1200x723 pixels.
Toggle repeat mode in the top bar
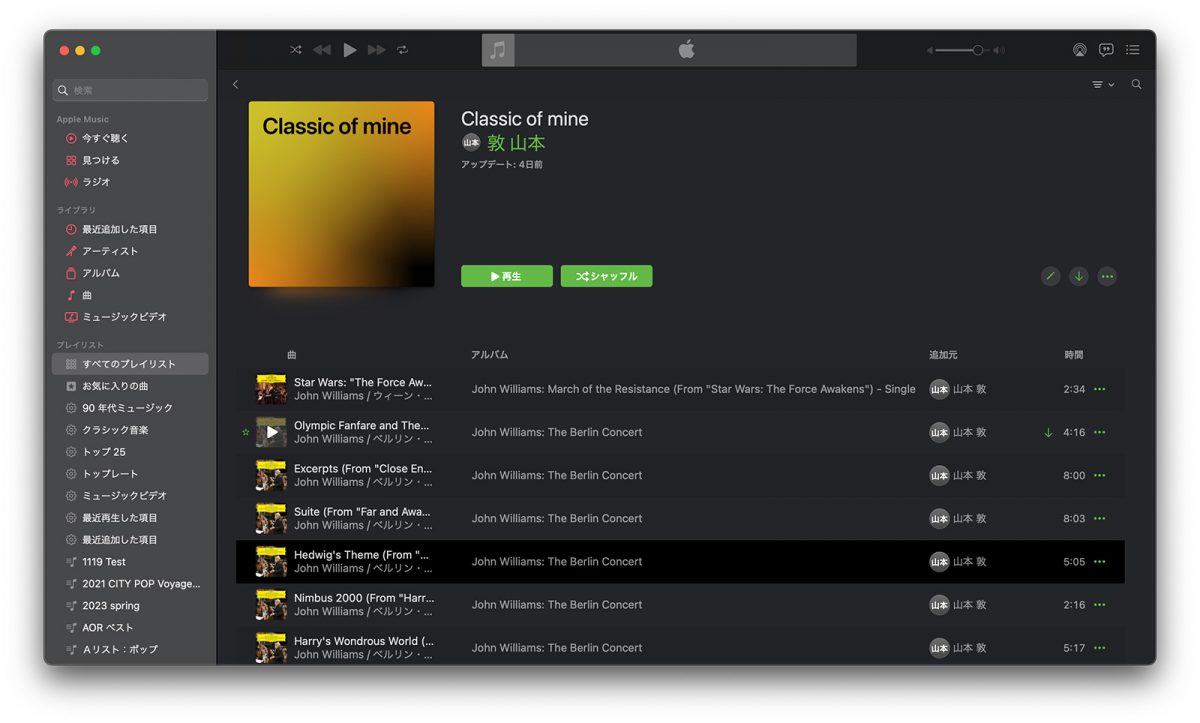(403, 50)
